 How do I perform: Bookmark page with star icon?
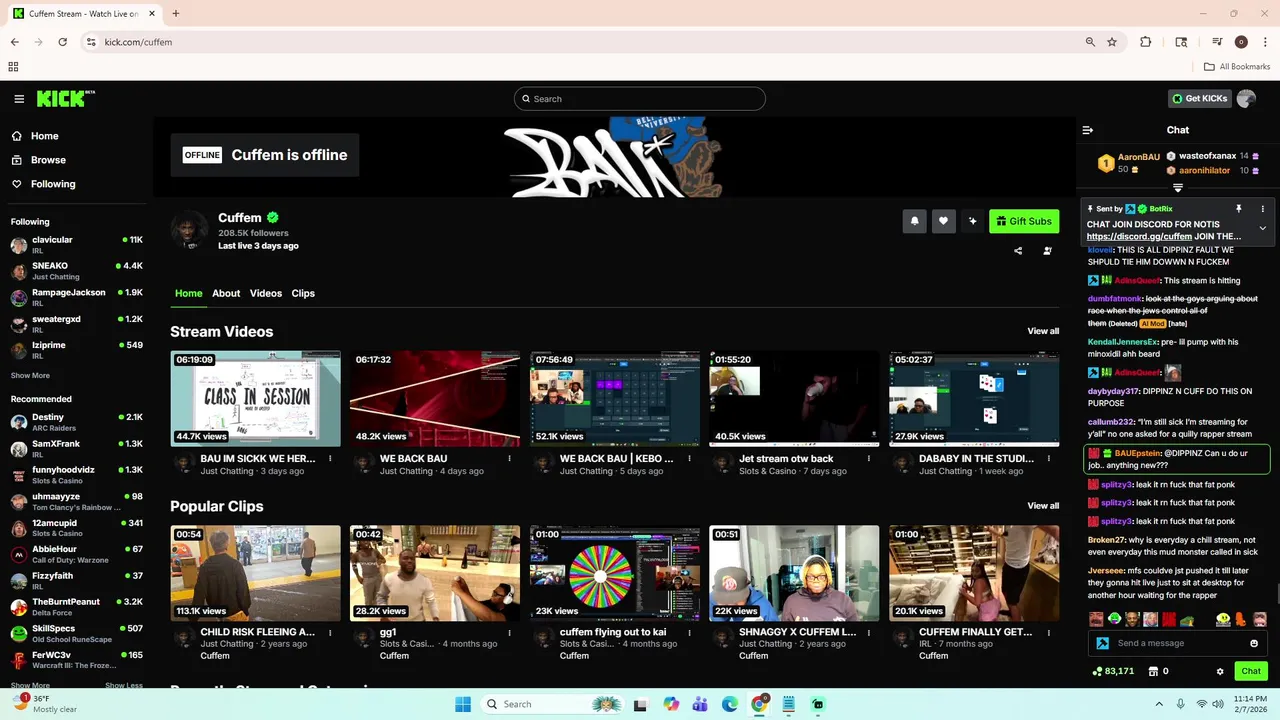(1112, 42)
